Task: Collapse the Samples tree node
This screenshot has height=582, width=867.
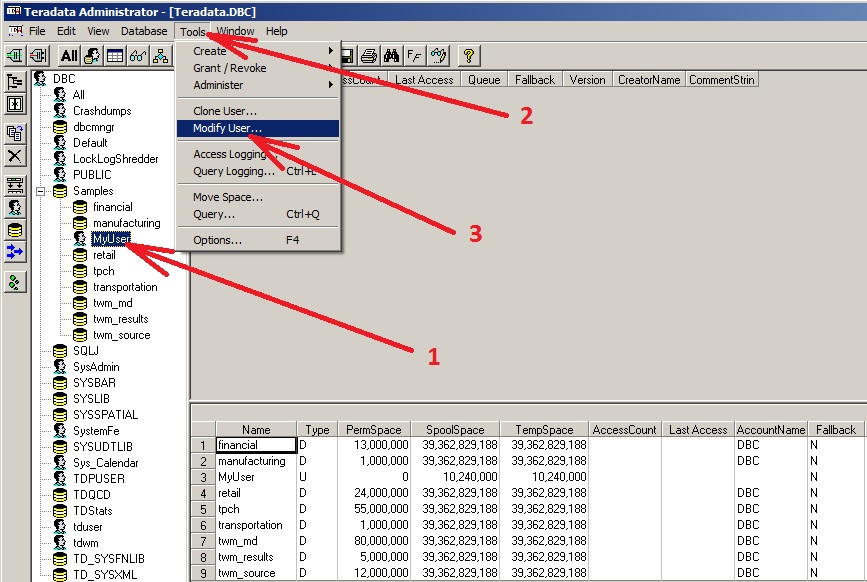Action: click(x=40, y=191)
